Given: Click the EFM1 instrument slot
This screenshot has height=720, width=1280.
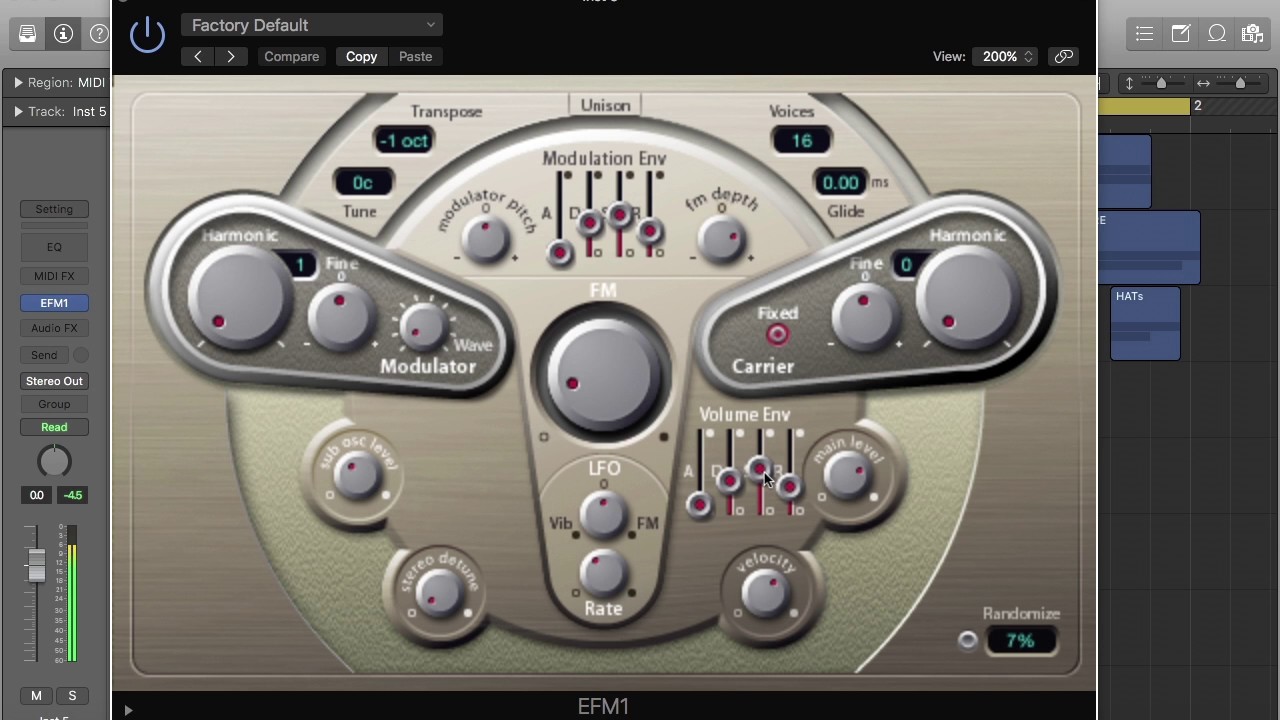Looking at the screenshot, I should [54, 303].
